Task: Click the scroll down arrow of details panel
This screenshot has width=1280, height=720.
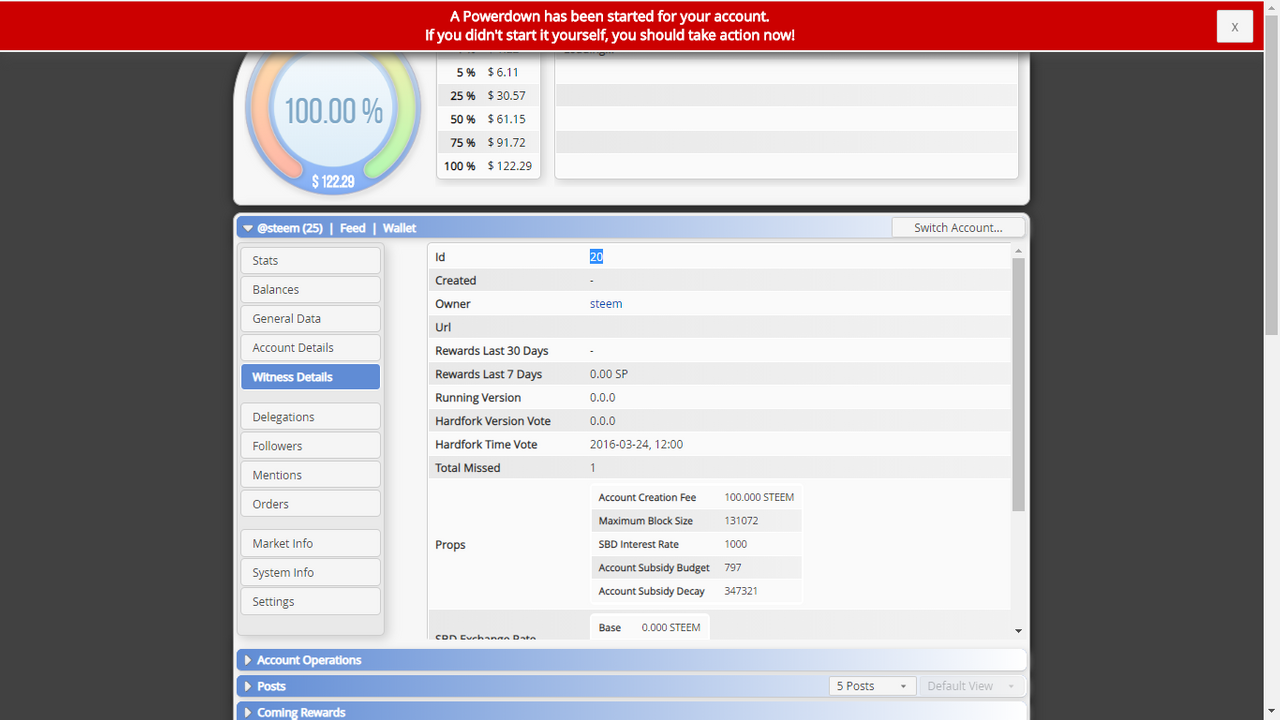Action: point(1018,631)
